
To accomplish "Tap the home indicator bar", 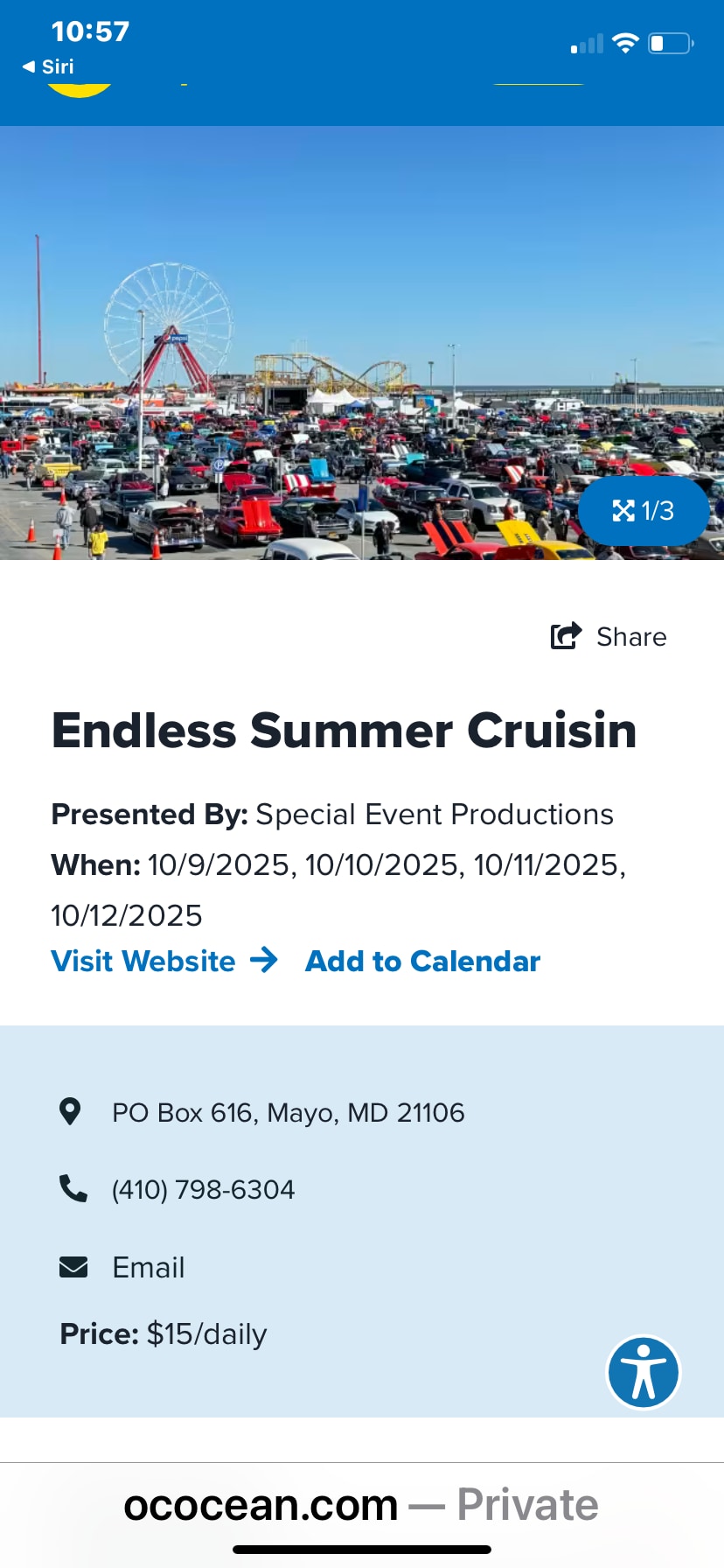I will [x=362, y=1550].
